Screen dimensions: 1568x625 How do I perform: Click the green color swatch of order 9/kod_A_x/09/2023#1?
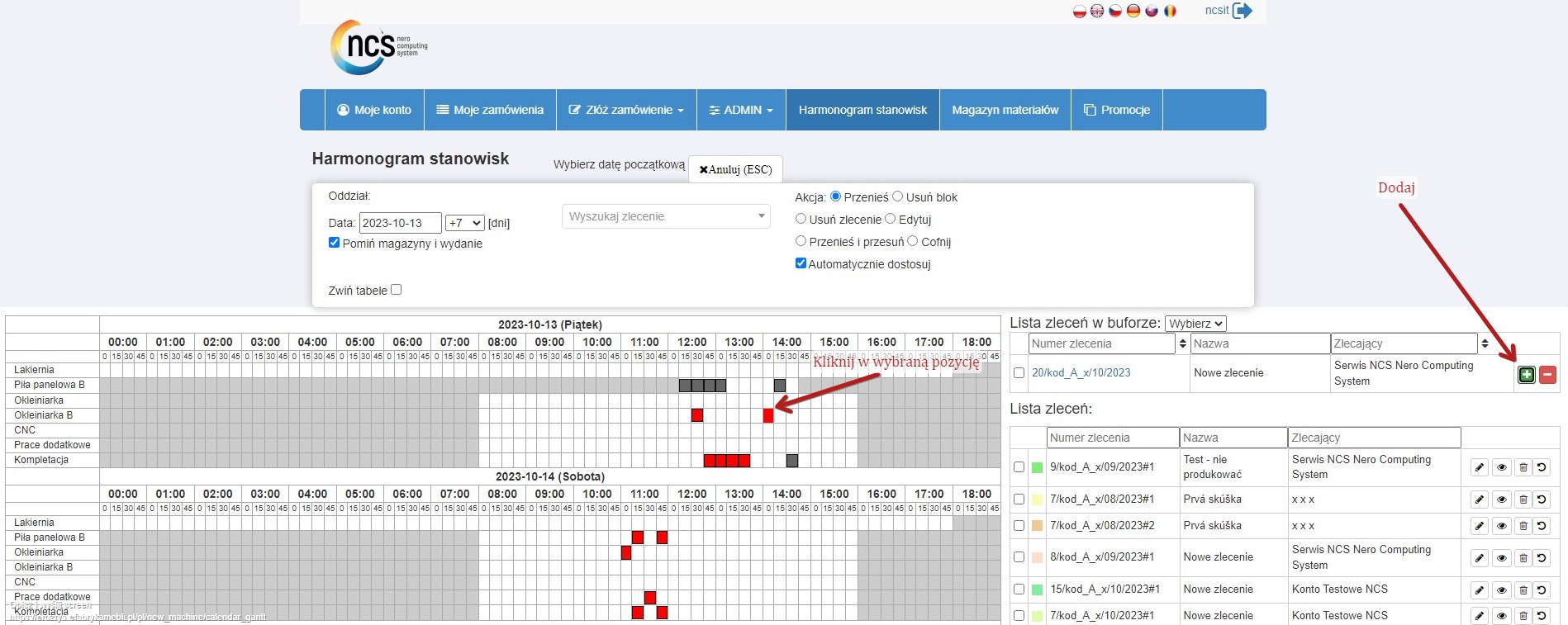1037,467
